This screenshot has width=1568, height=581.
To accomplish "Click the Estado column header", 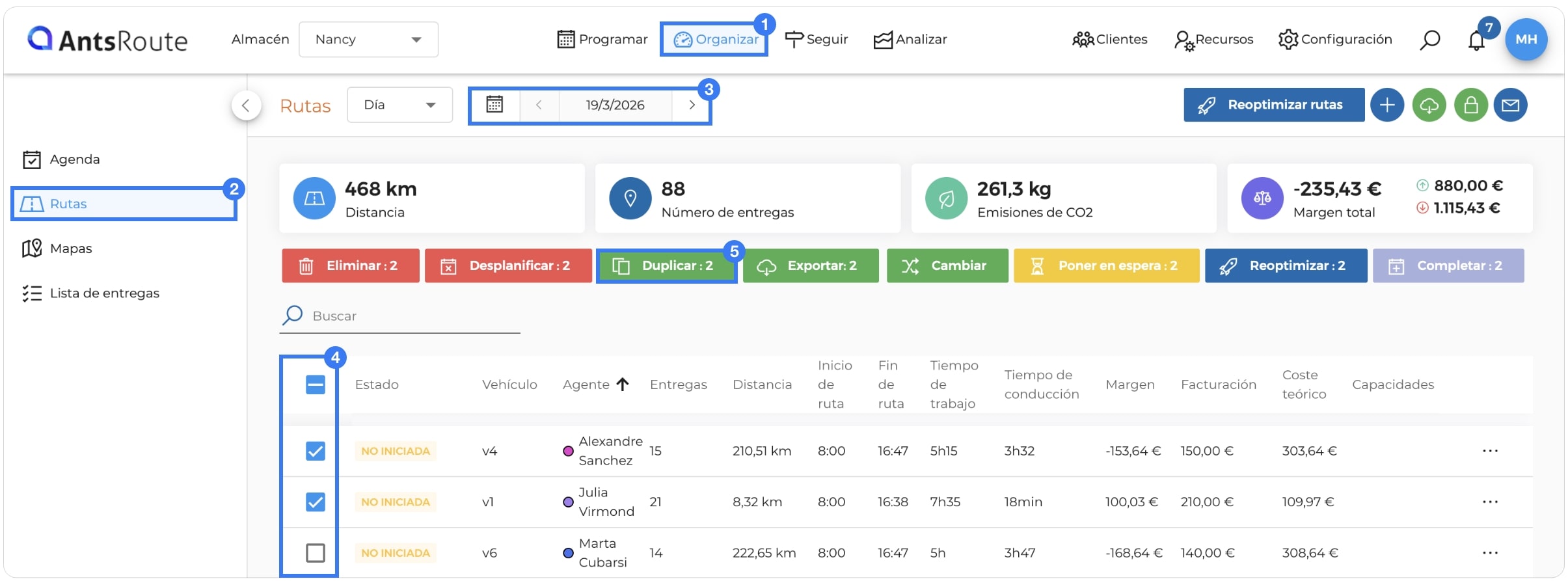I will coord(377,385).
